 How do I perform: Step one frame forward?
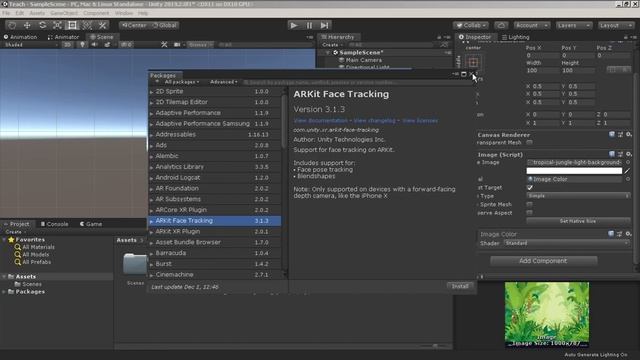pyautogui.click(x=324, y=25)
